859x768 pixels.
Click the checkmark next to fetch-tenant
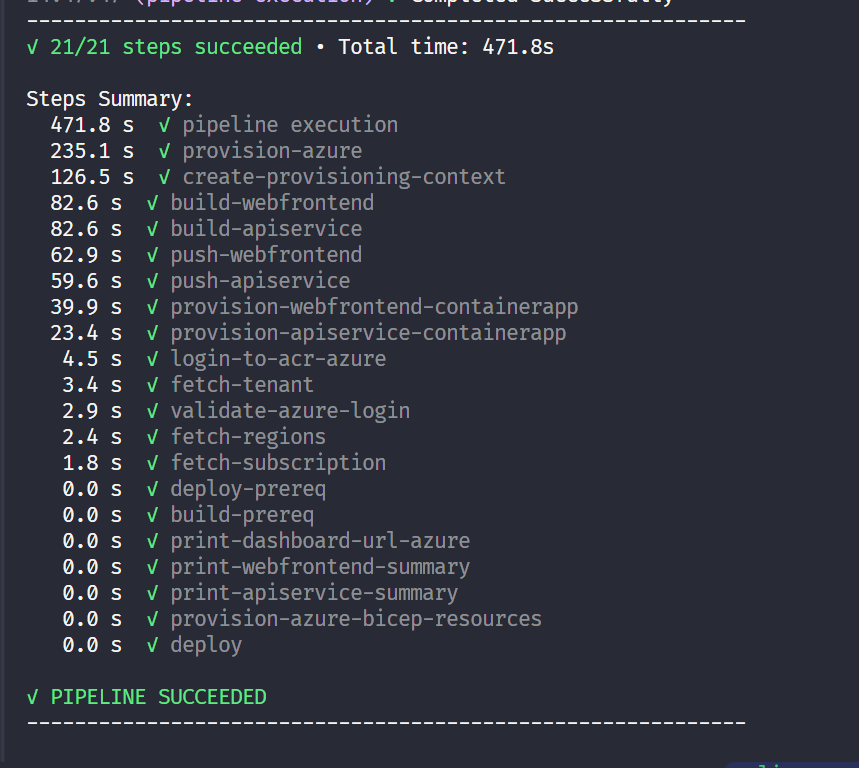(152, 385)
